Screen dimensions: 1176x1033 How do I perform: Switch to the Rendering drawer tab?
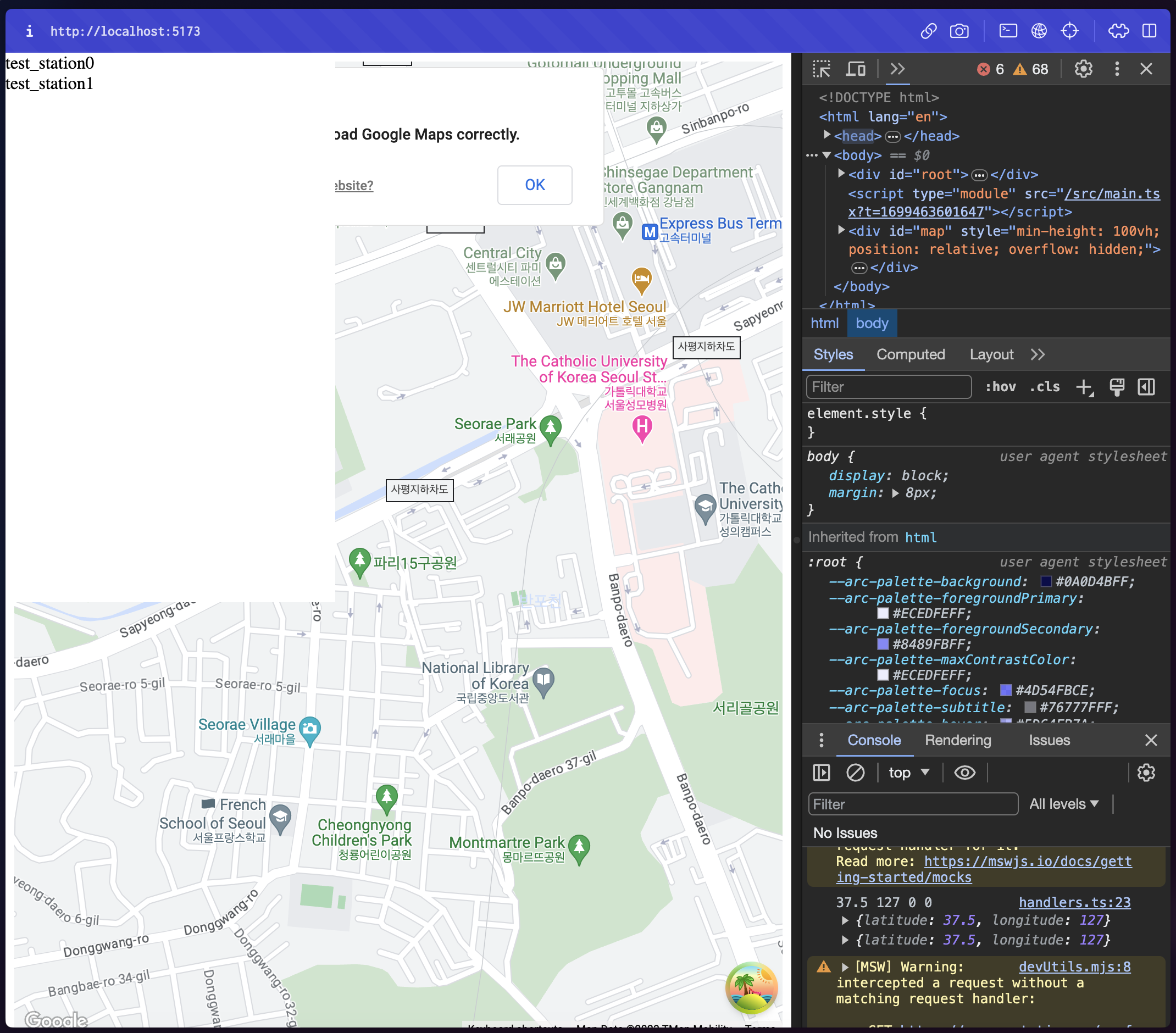957,740
